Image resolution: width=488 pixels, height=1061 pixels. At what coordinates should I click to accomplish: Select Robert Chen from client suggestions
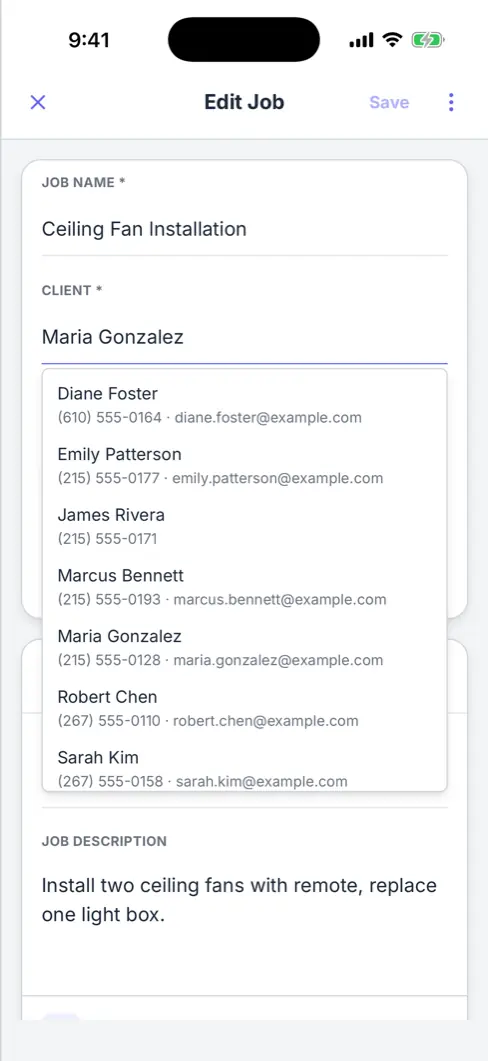(244, 708)
